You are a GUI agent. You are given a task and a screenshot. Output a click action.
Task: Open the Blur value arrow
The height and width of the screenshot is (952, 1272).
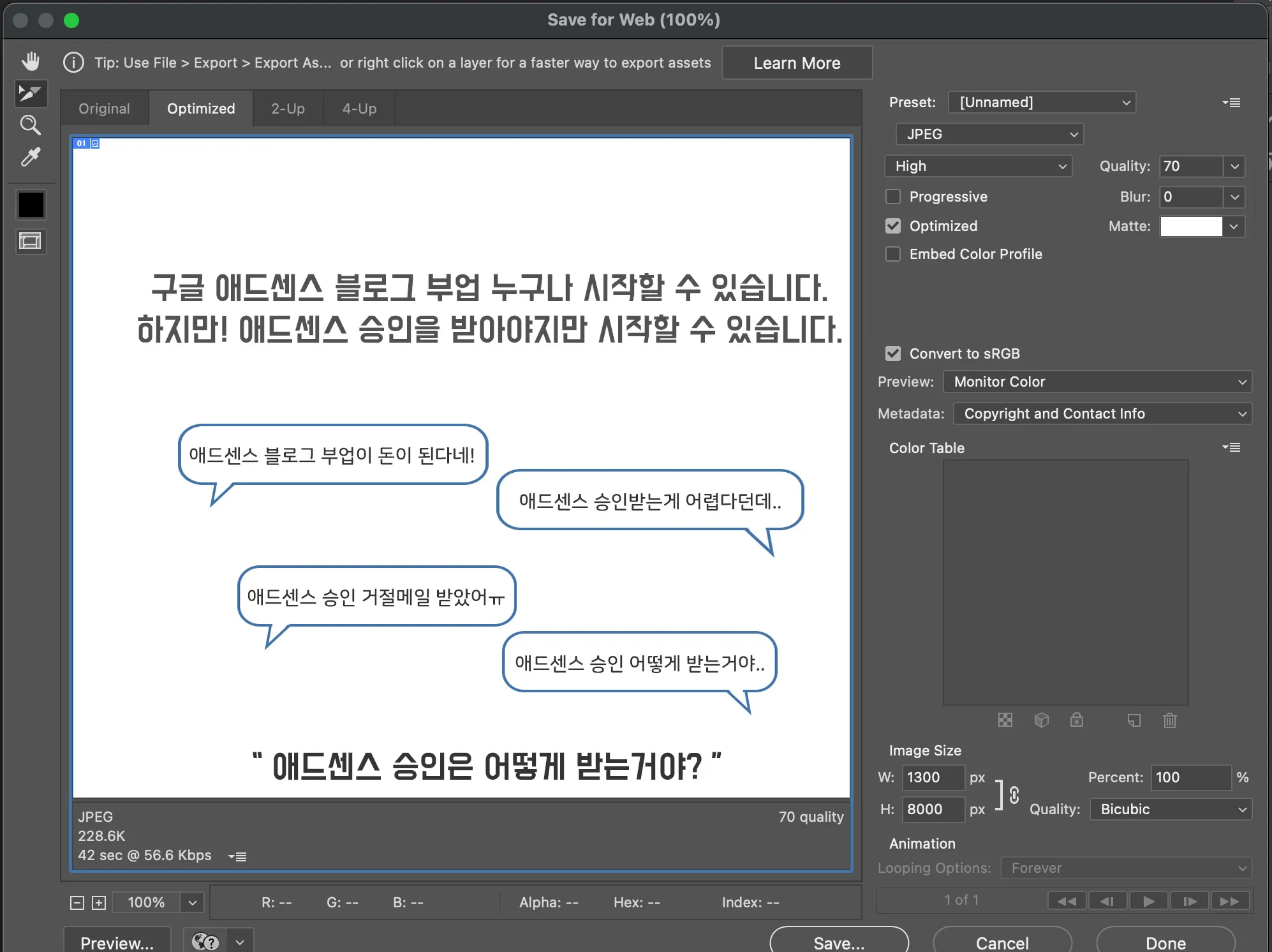1235,197
